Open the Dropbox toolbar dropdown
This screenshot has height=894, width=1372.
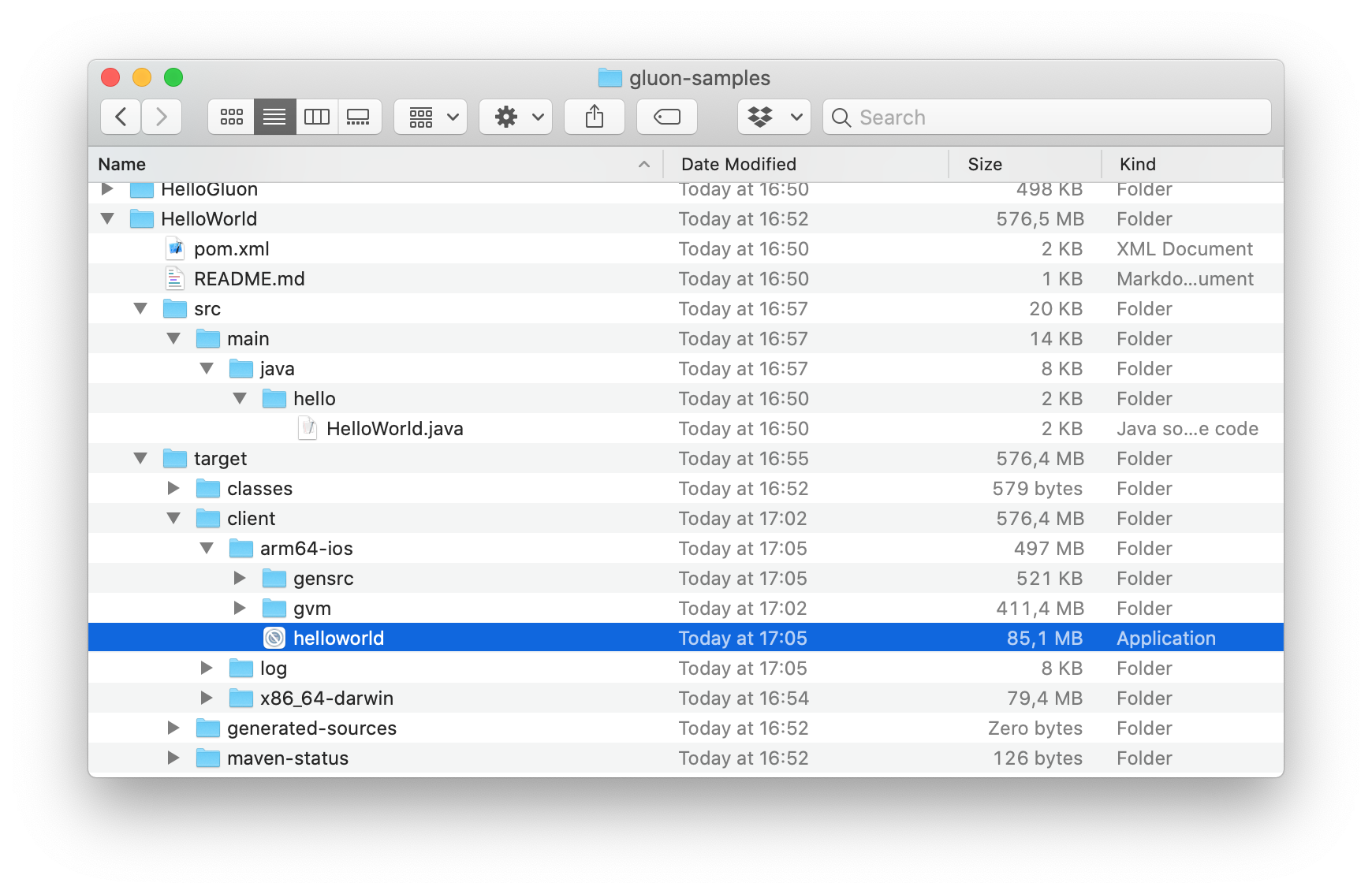774,117
